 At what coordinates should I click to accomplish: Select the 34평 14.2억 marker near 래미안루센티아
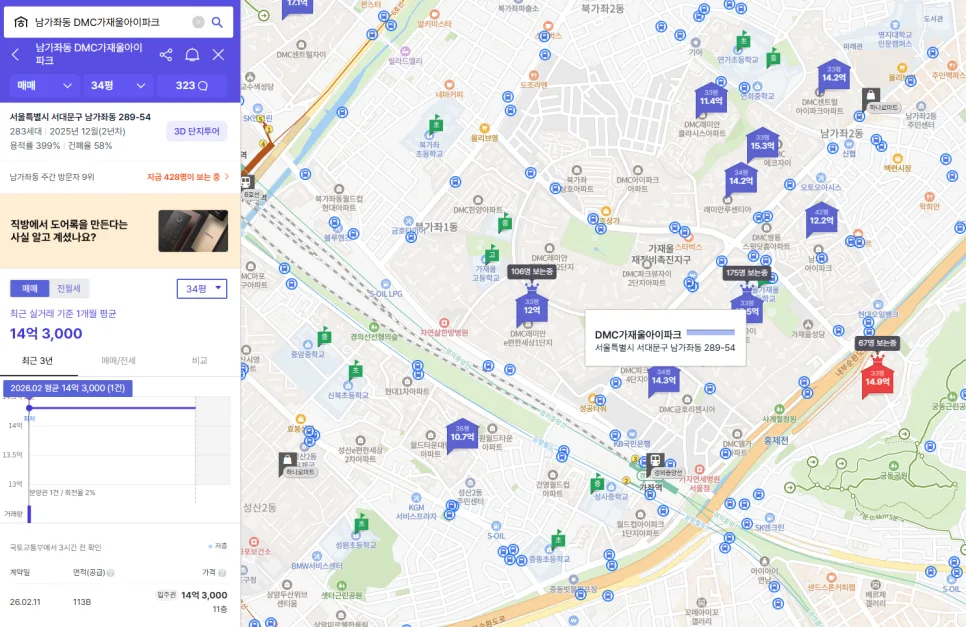pyautogui.click(x=741, y=180)
